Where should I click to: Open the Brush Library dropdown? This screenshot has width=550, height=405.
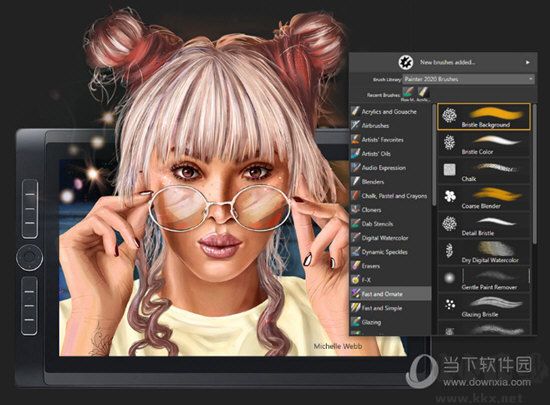[469, 79]
